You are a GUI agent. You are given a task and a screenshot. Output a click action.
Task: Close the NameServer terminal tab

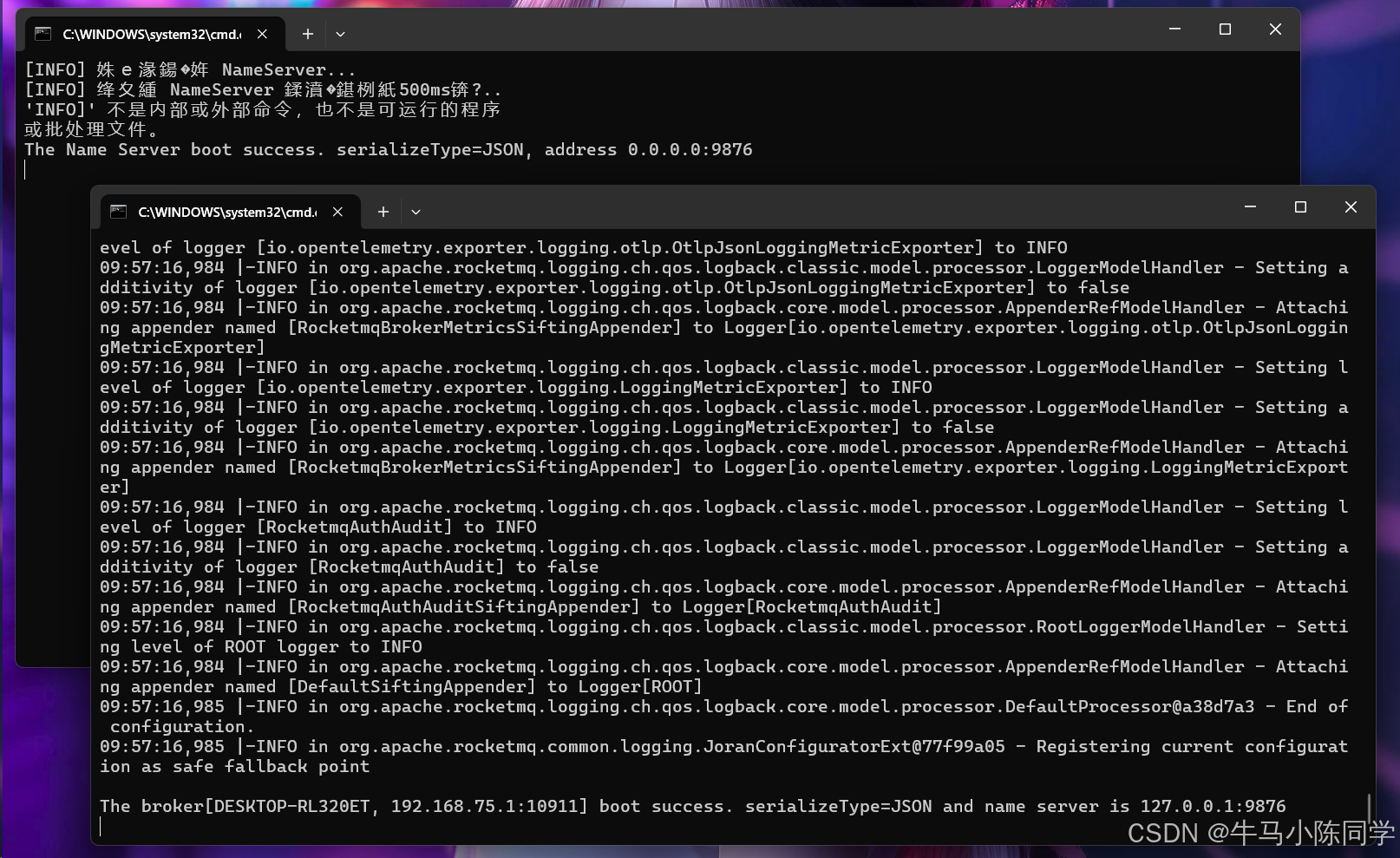point(263,34)
